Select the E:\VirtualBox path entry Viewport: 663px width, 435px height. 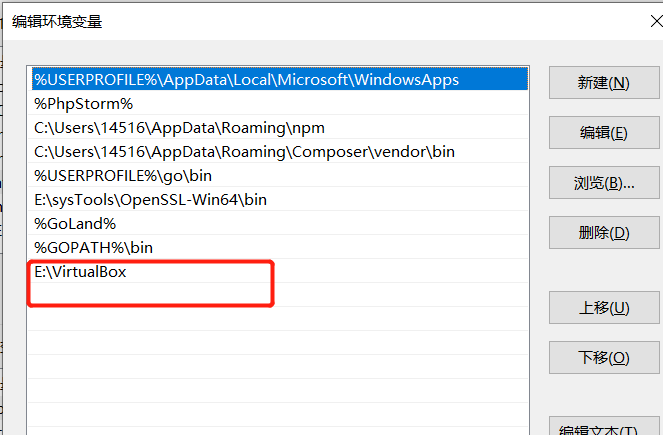(x=279, y=271)
